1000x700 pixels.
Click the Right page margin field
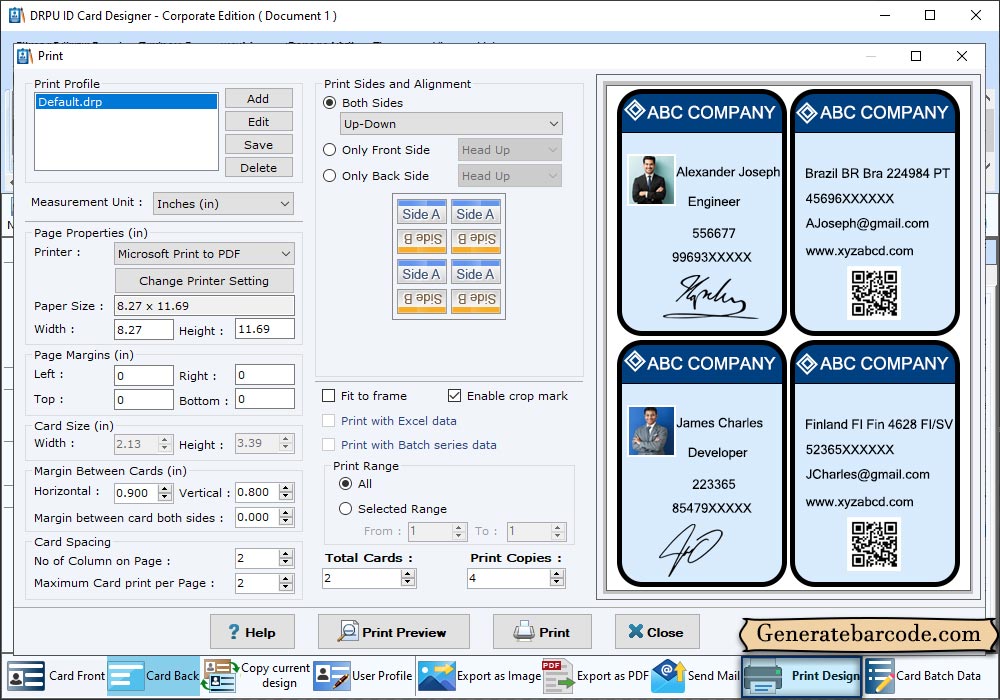click(265, 375)
